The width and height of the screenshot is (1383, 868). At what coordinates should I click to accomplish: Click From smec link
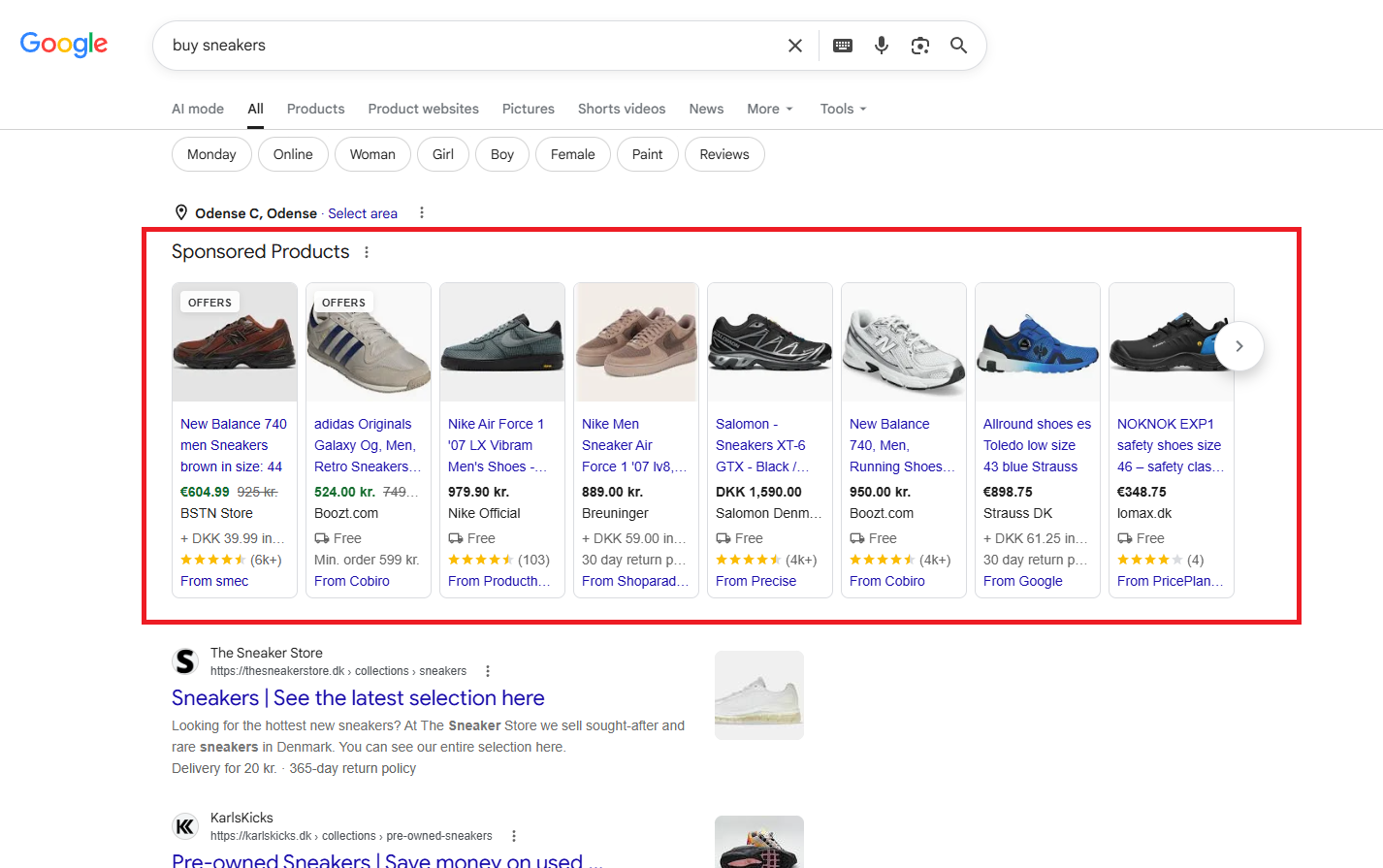(x=214, y=581)
